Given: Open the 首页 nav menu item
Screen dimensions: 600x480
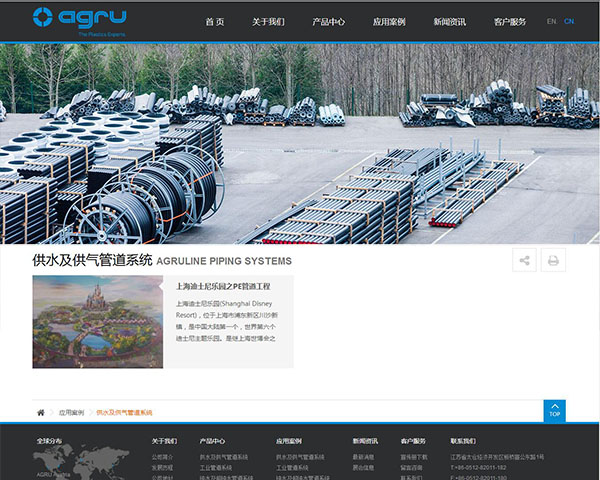Looking at the screenshot, I should point(215,21).
